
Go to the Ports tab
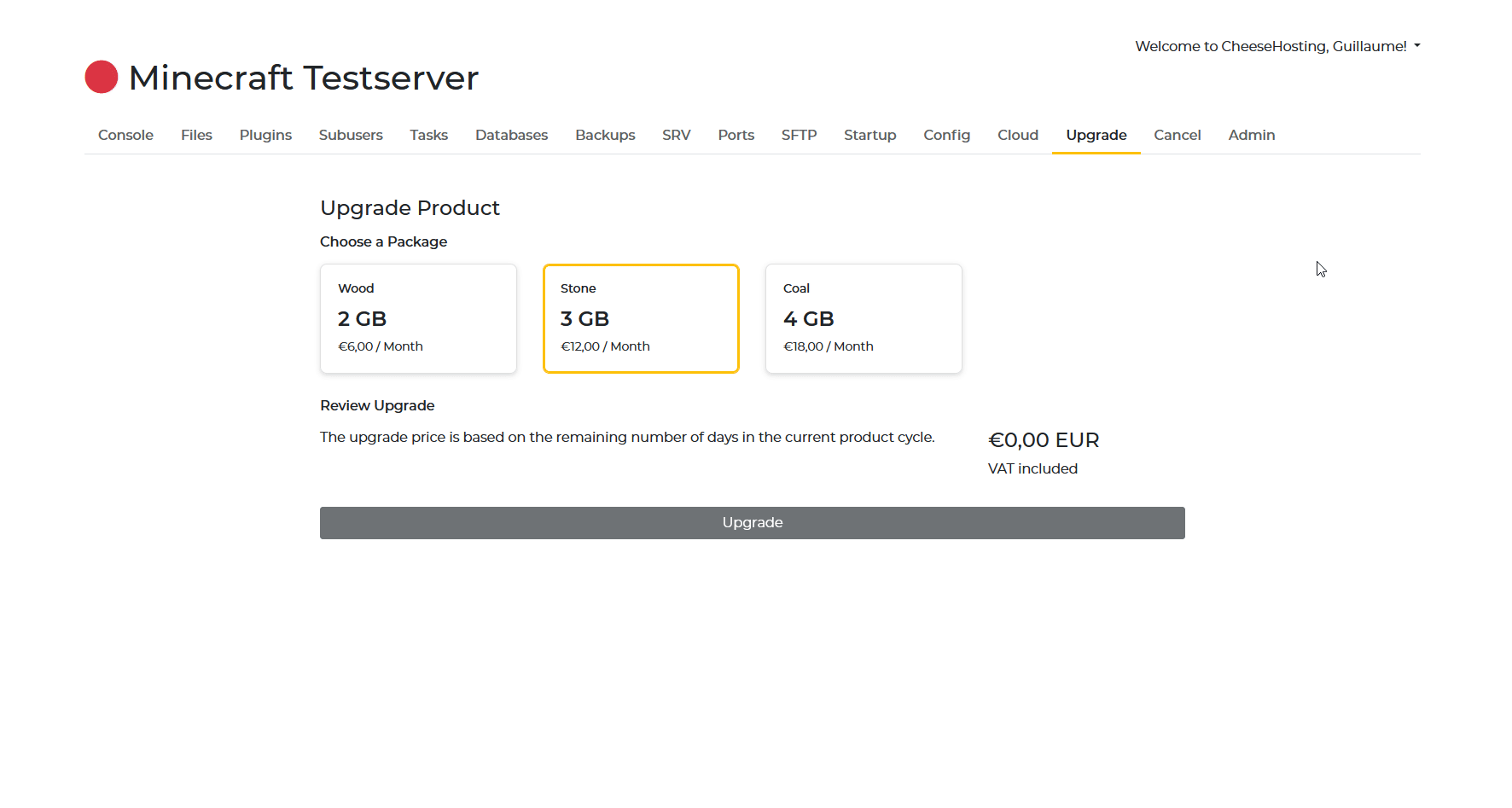[736, 135]
